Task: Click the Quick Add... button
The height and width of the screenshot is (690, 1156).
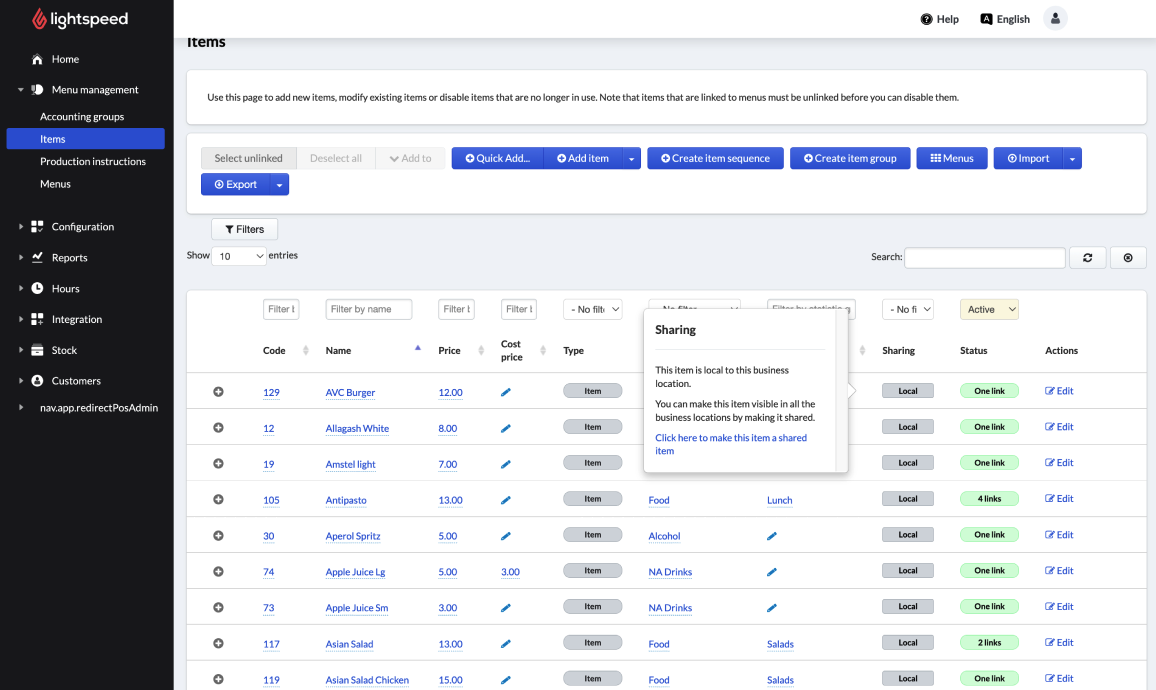Action: [498, 158]
